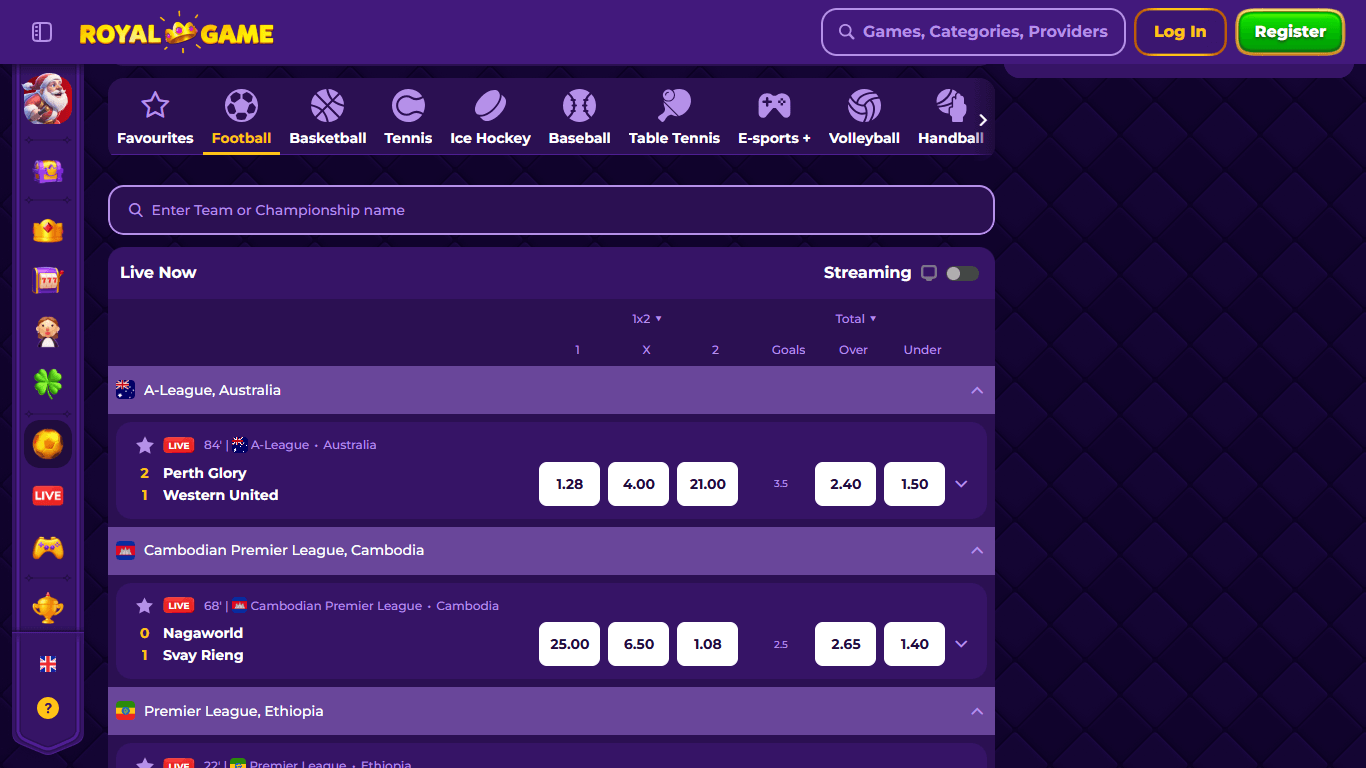The width and height of the screenshot is (1366, 768).
Task: Open the E-sports + tab
Action: (x=774, y=118)
